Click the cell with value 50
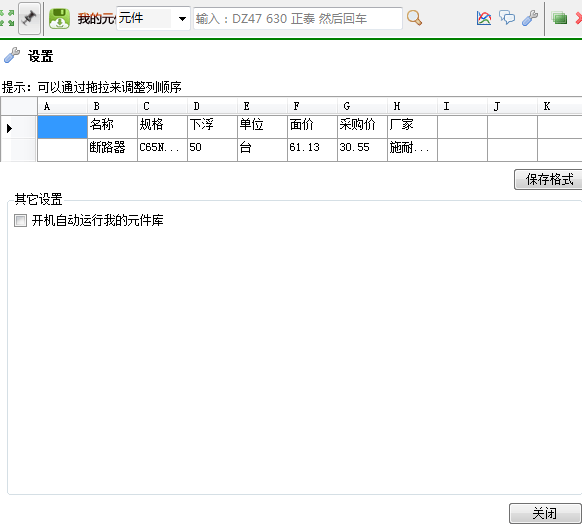This screenshot has height=531, width=582. (x=213, y=150)
